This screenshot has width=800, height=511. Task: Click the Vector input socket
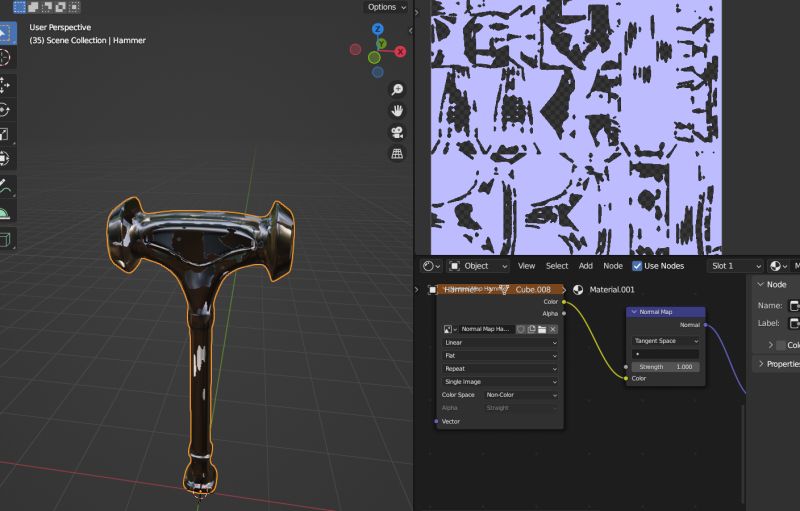[x=436, y=421]
